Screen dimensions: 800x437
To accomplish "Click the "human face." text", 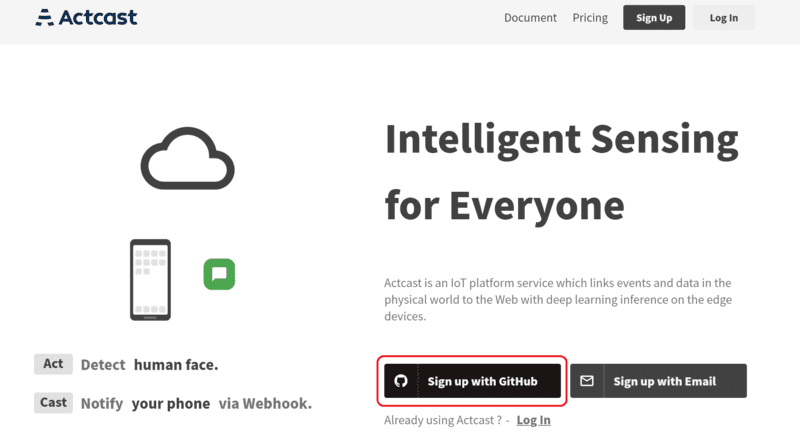I will tap(176, 365).
